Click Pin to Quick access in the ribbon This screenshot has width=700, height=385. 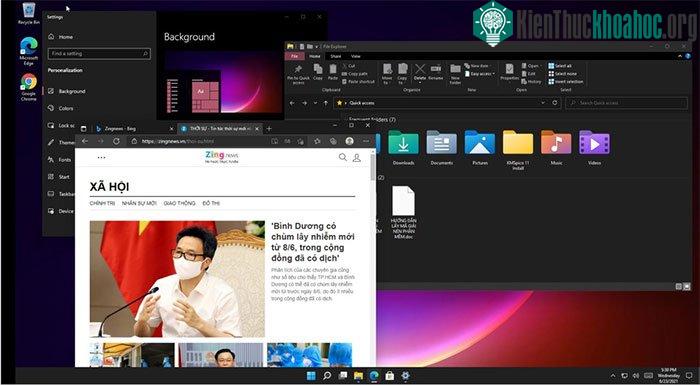tap(298, 75)
